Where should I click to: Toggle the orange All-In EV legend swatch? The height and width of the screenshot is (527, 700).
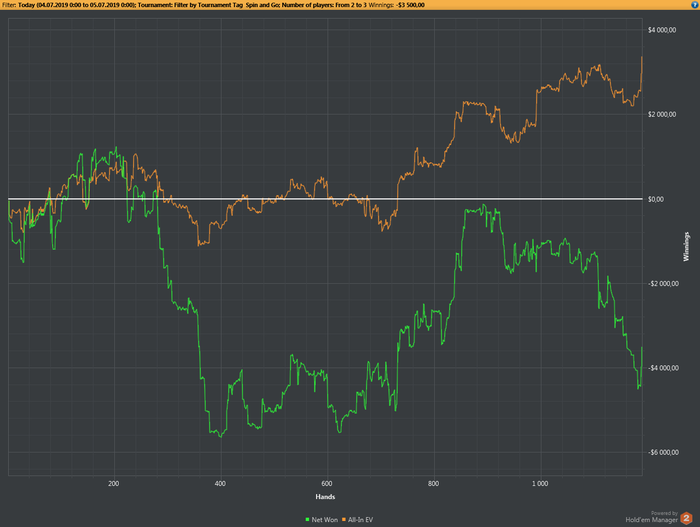344,519
